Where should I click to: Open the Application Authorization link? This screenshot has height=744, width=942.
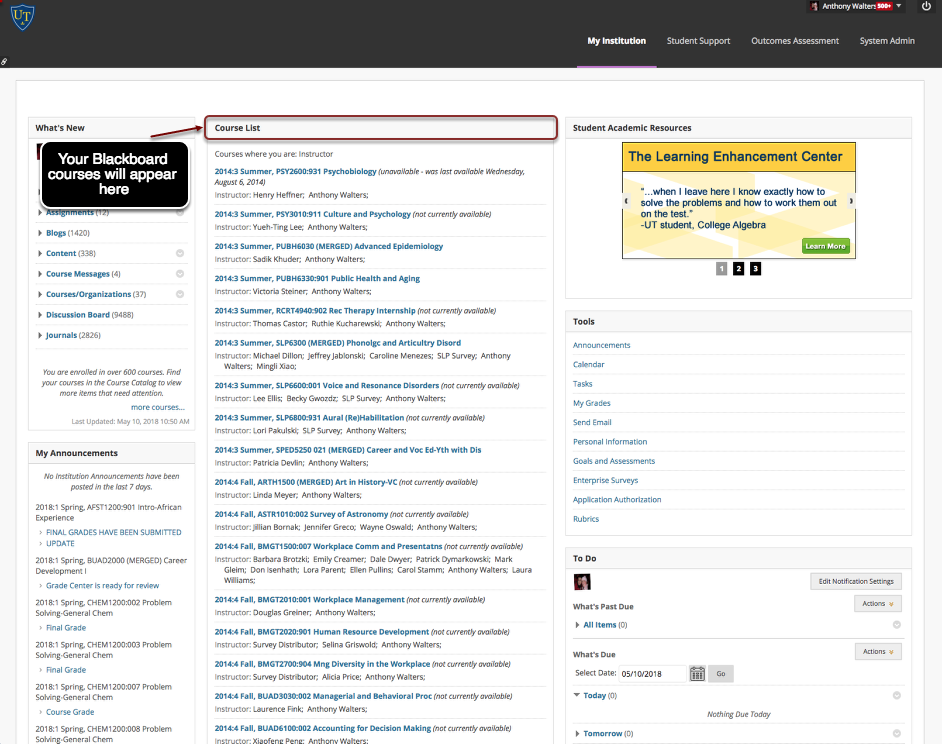[617, 499]
